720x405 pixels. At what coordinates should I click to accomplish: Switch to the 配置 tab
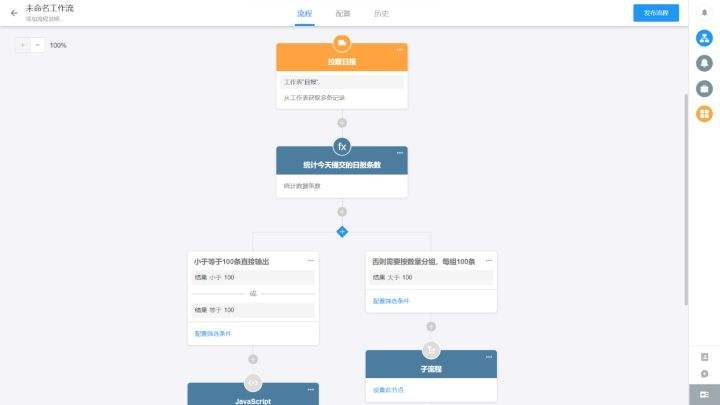click(x=343, y=13)
